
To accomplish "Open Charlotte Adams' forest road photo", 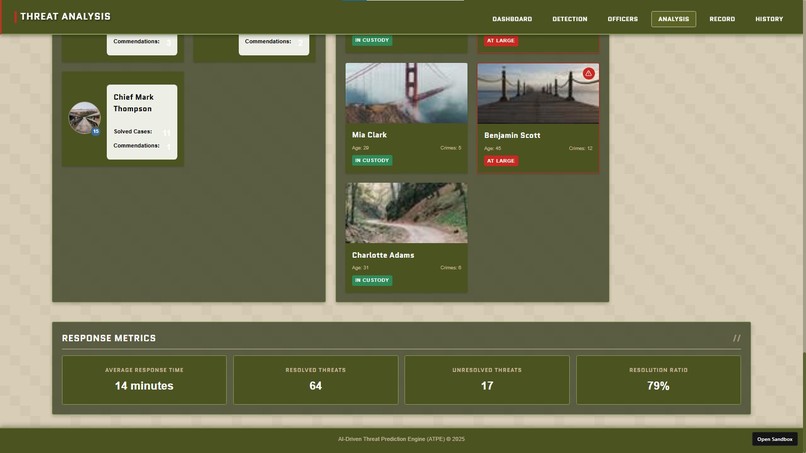I will pyautogui.click(x=406, y=213).
